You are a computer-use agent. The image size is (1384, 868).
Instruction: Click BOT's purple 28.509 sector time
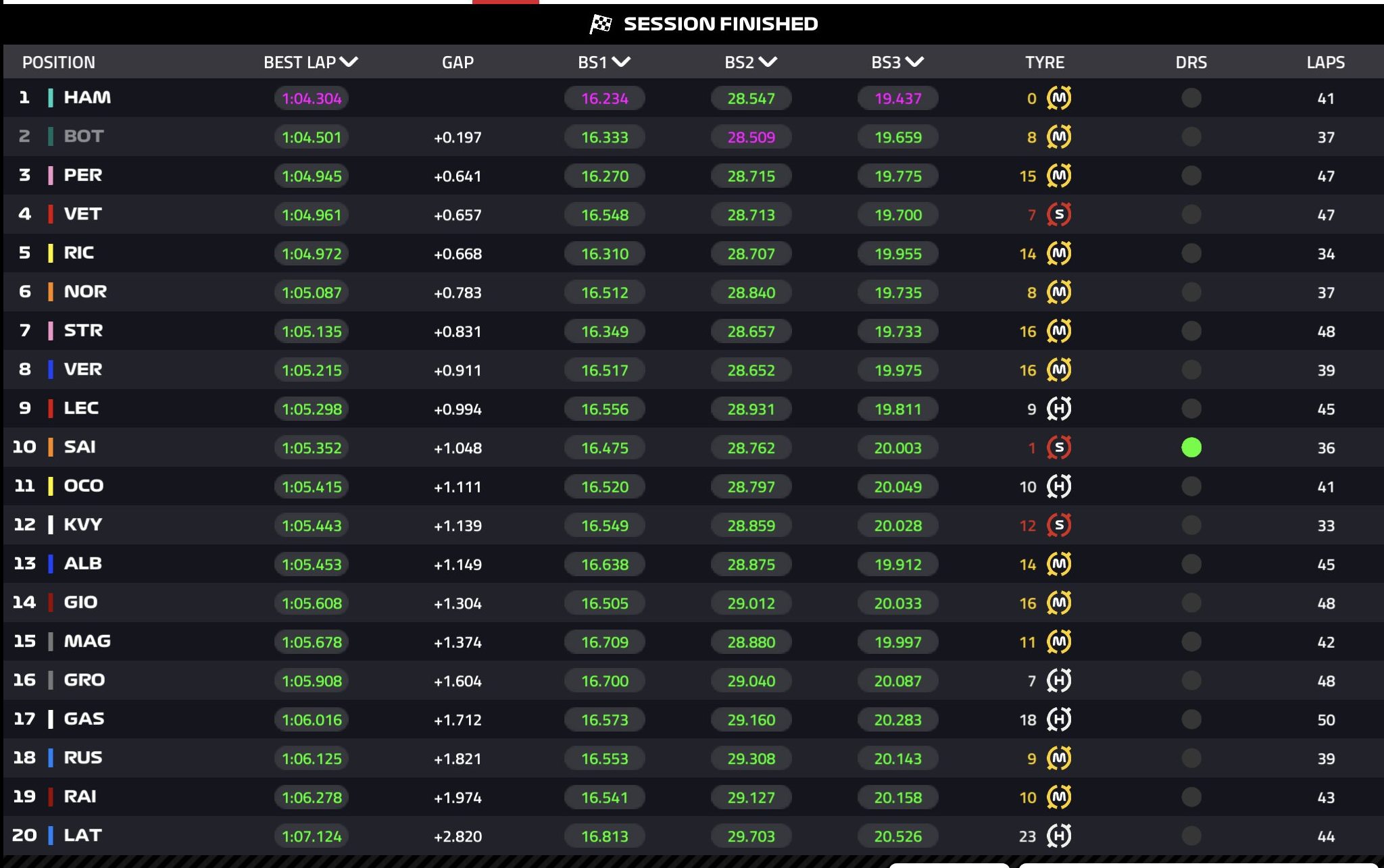click(751, 137)
